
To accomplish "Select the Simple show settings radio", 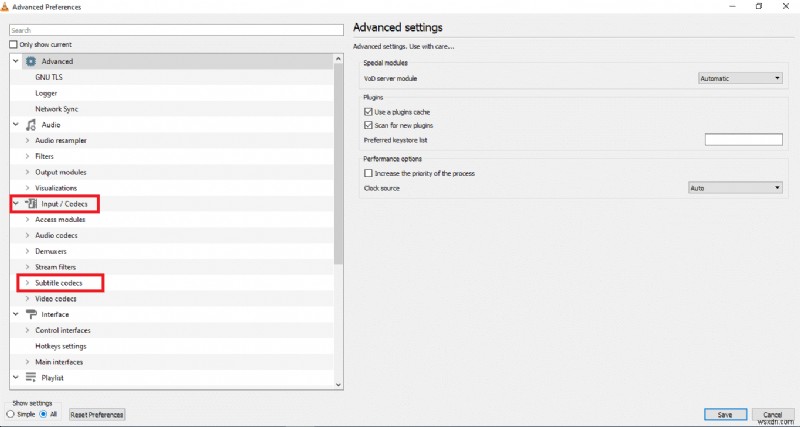I will [10, 414].
